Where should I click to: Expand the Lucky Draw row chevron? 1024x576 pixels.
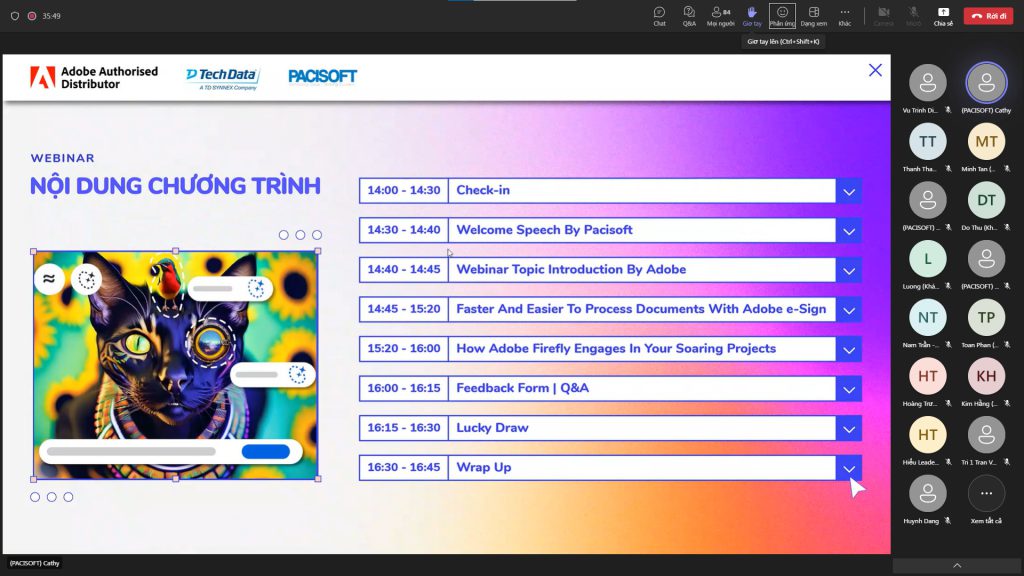(x=849, y=428)
